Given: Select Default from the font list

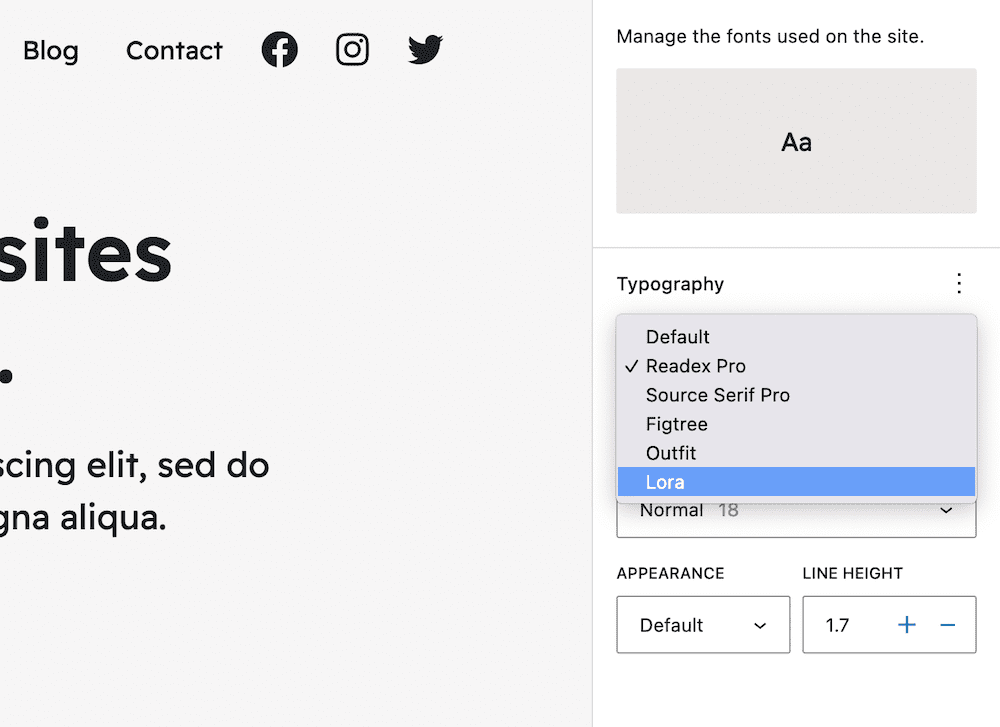Looking at the screenshot, I should [x=678, y=337].
